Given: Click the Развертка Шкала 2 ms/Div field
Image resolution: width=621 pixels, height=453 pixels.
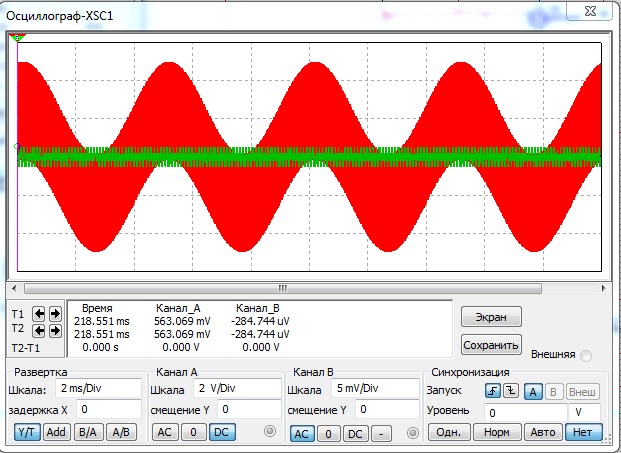Looking at the screenshot, I should pos(98,388).
